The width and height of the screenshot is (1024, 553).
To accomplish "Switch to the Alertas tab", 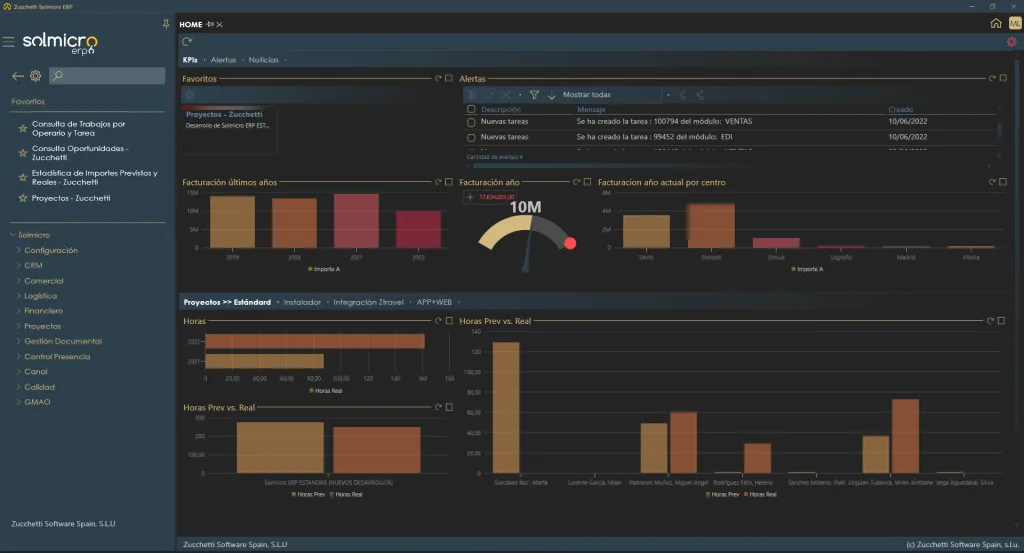I will coord(223,59).
